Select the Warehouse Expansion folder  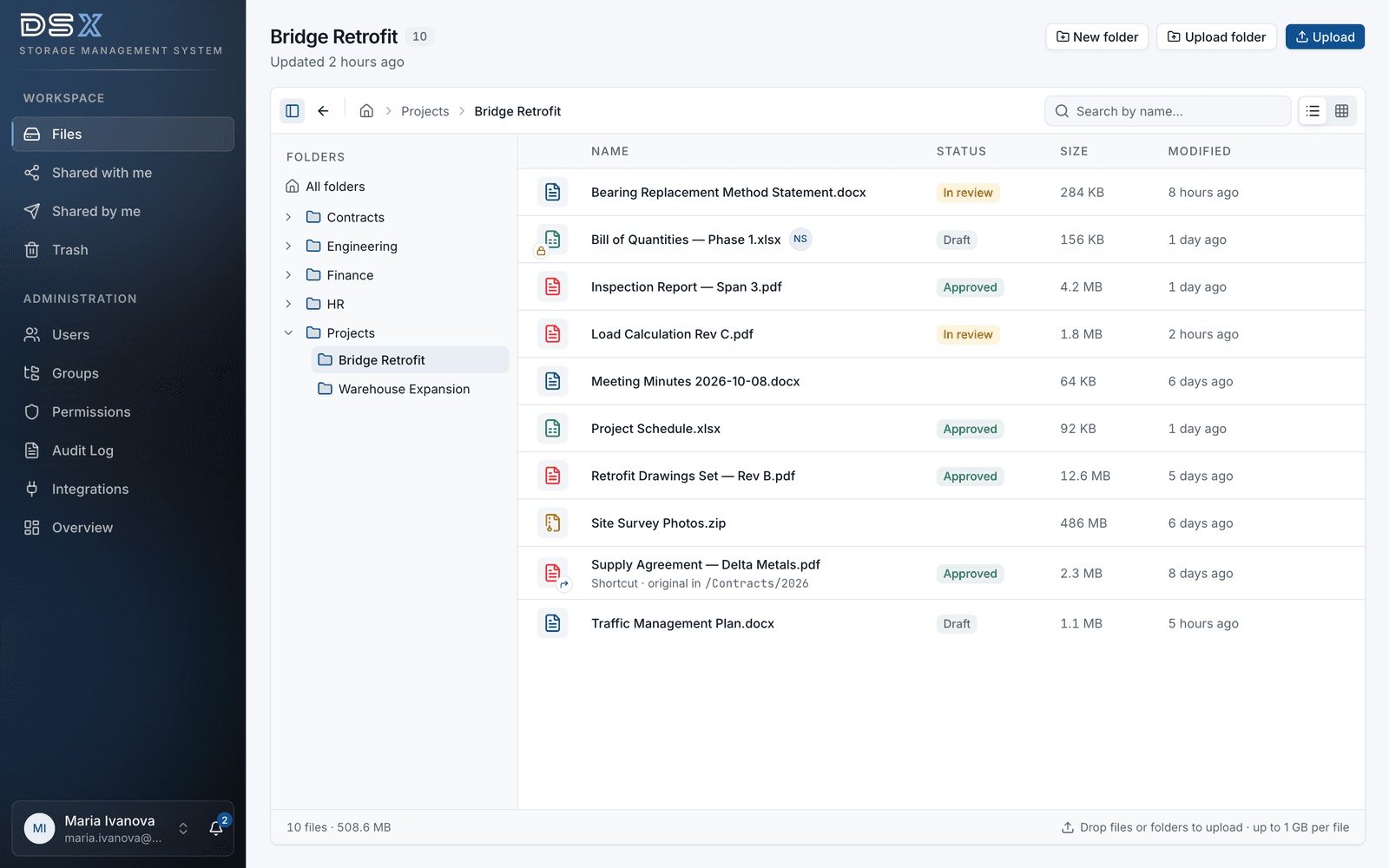(410, 389)
